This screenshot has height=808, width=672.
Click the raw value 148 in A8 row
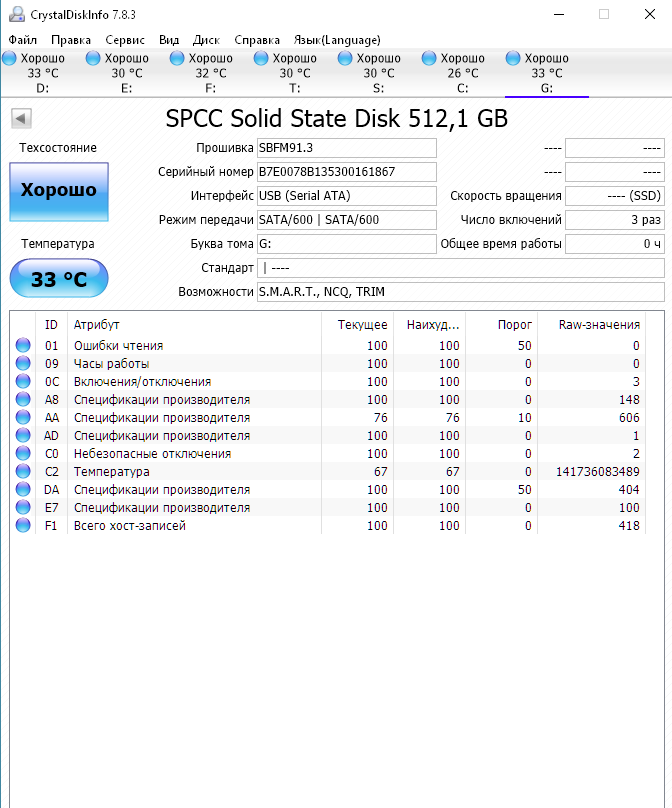629,399
